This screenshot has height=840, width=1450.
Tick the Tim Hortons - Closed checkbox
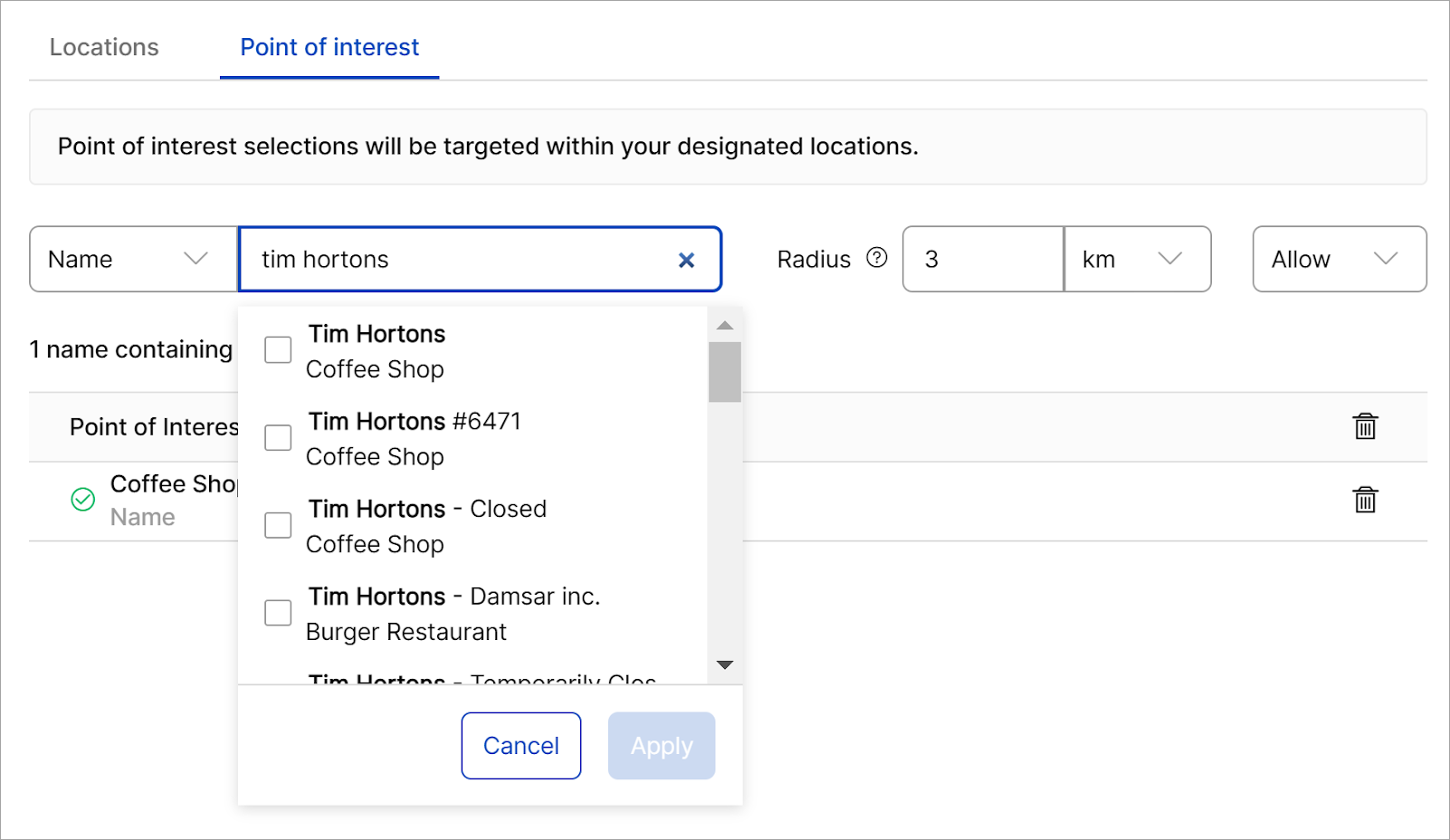[278, 526]
